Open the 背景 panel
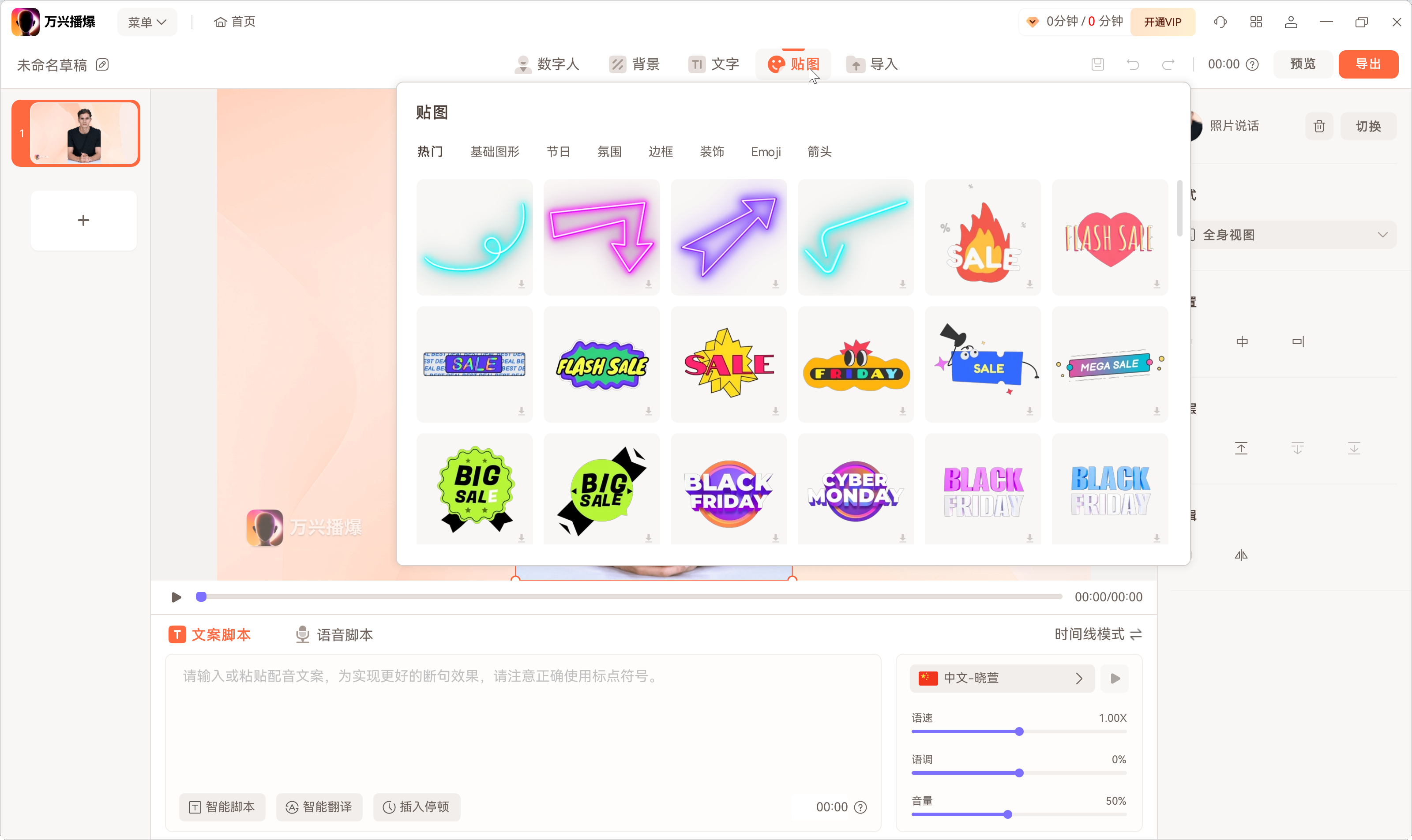Viewport: 1412px width, 840px height. pos(635,64)
